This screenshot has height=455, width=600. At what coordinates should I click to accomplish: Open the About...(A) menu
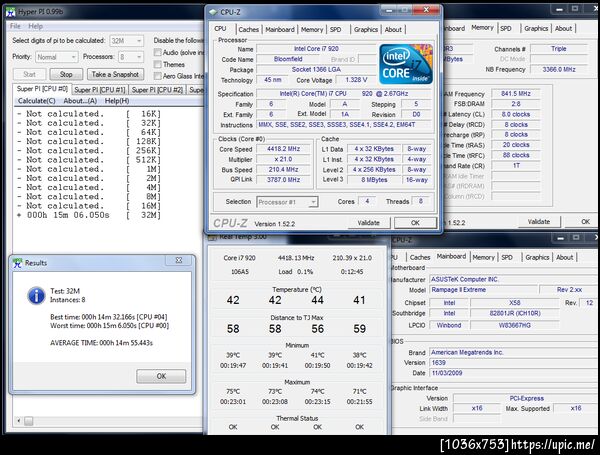(x=80, y=101)
